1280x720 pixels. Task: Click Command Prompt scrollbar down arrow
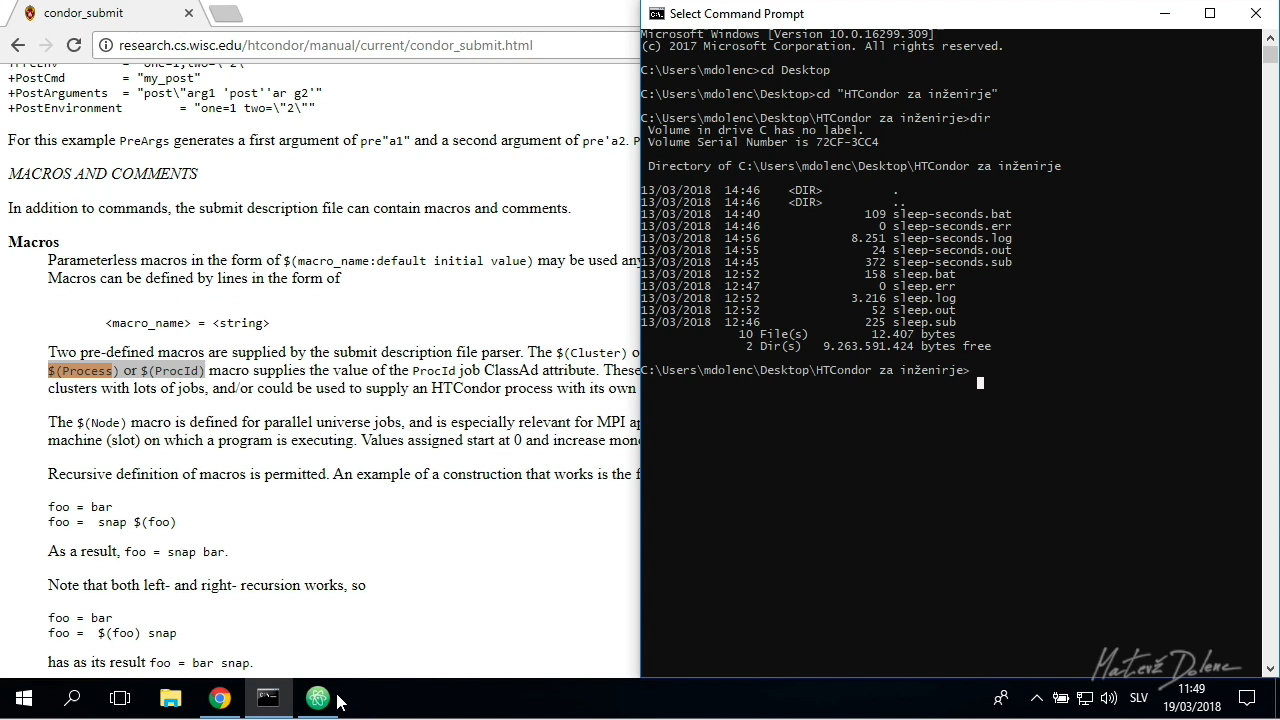[x=1270, y=669]
